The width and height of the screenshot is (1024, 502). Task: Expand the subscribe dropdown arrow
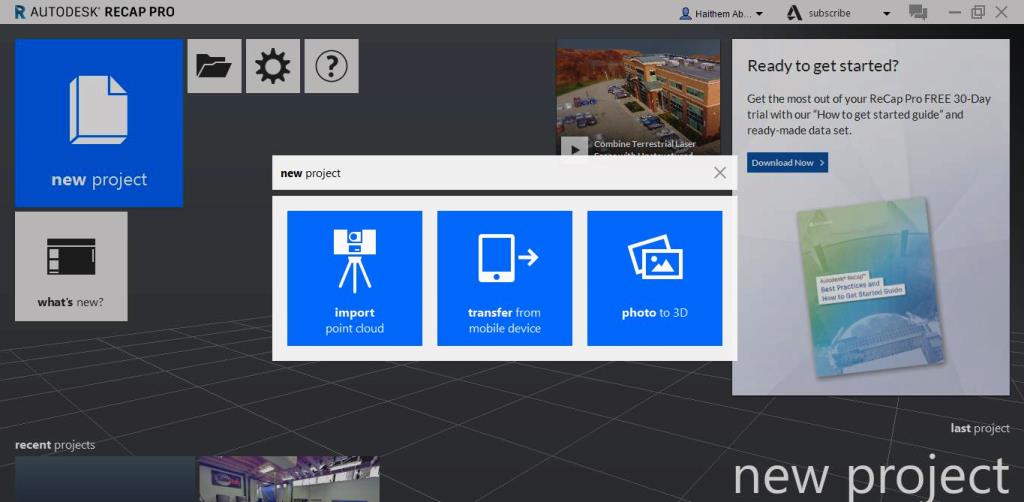pos(886,14)
